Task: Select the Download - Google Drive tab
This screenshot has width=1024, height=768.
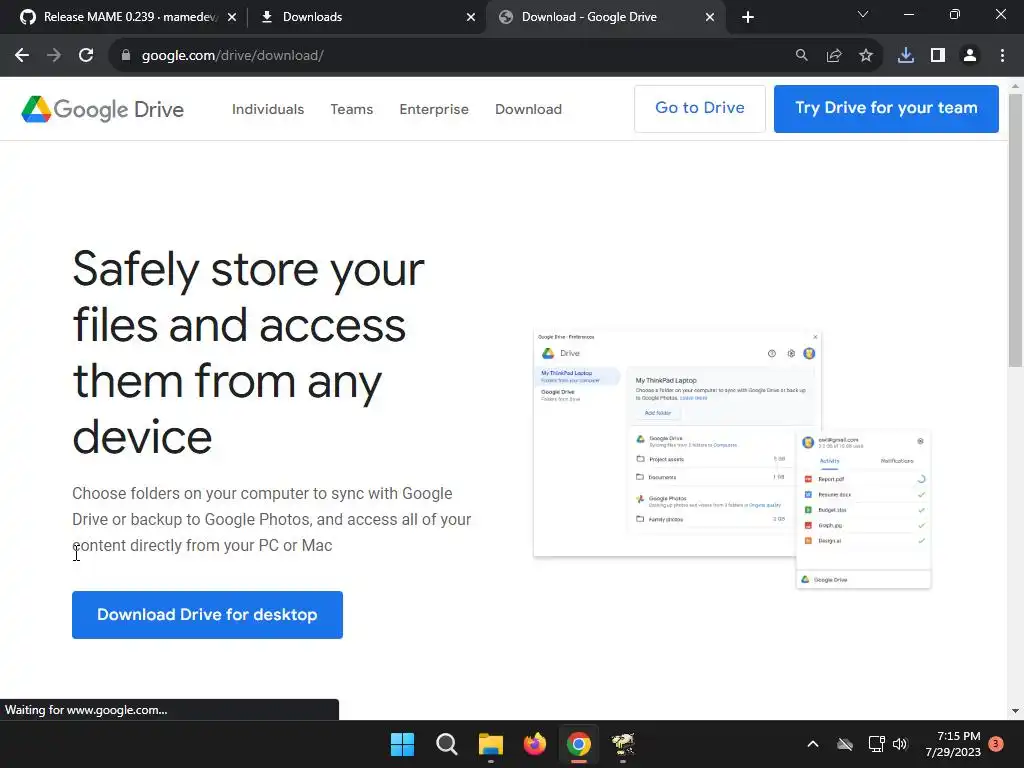Action: point(606,17)
